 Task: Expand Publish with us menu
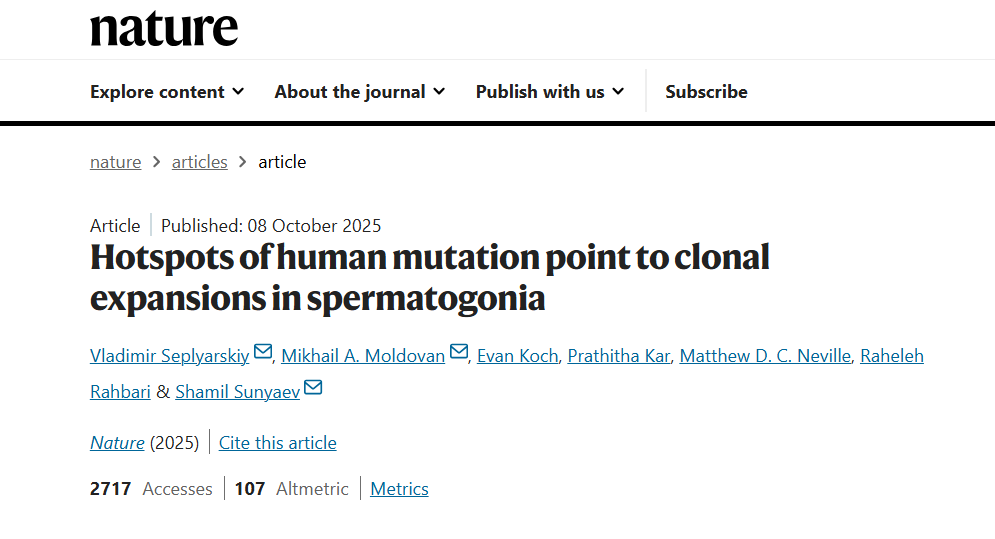550,92
